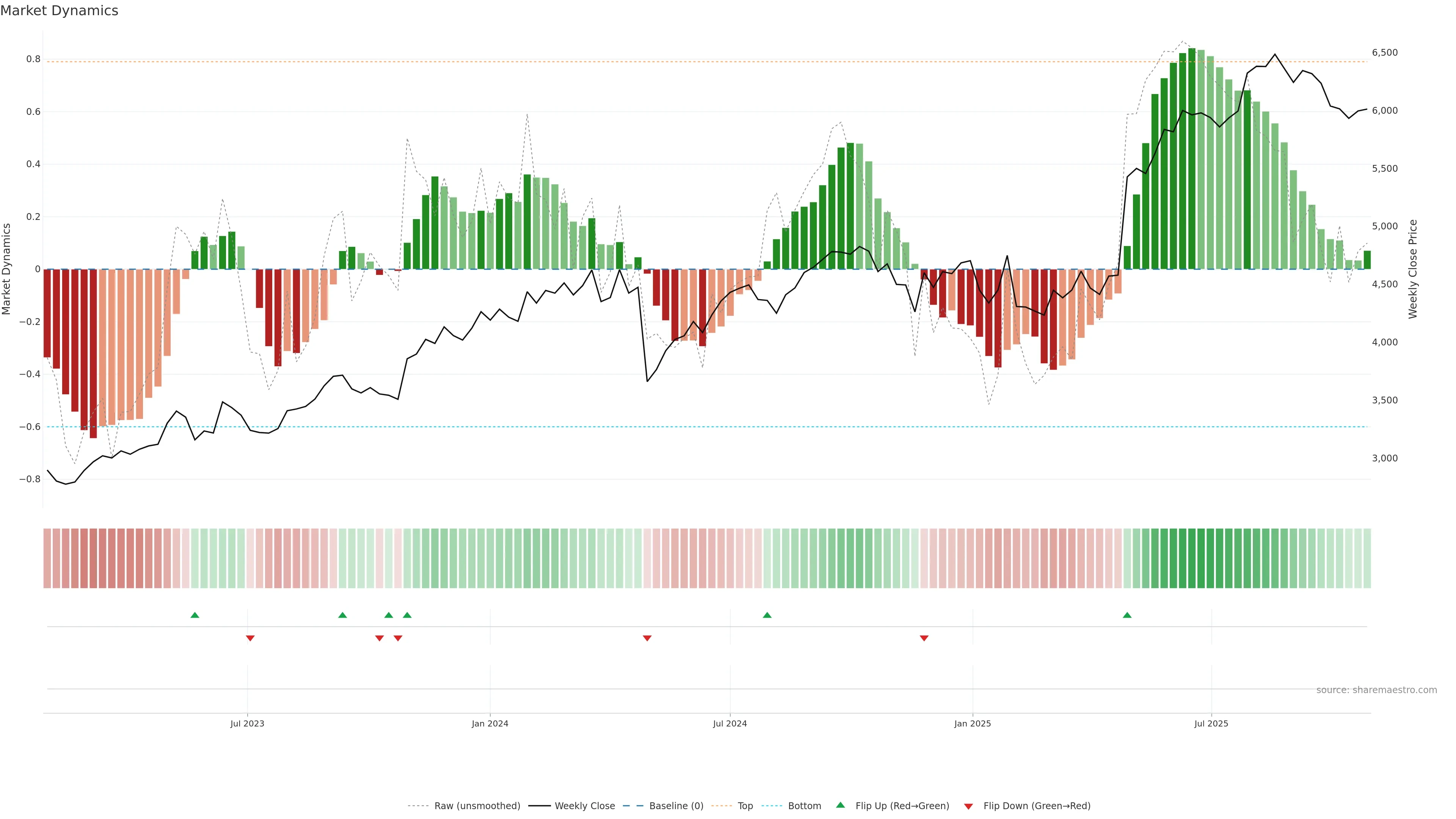Click the Flip Down marker before Jan 2025

924,638
